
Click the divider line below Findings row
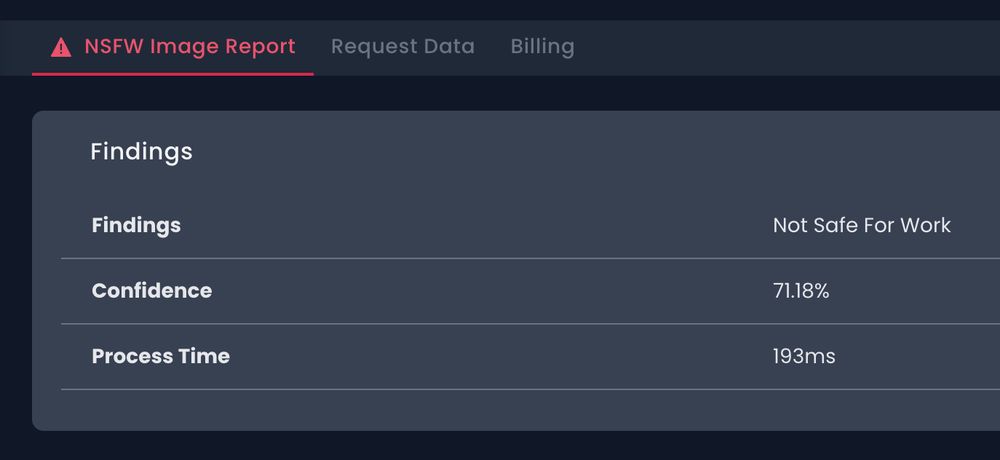(x=531, y=258)
